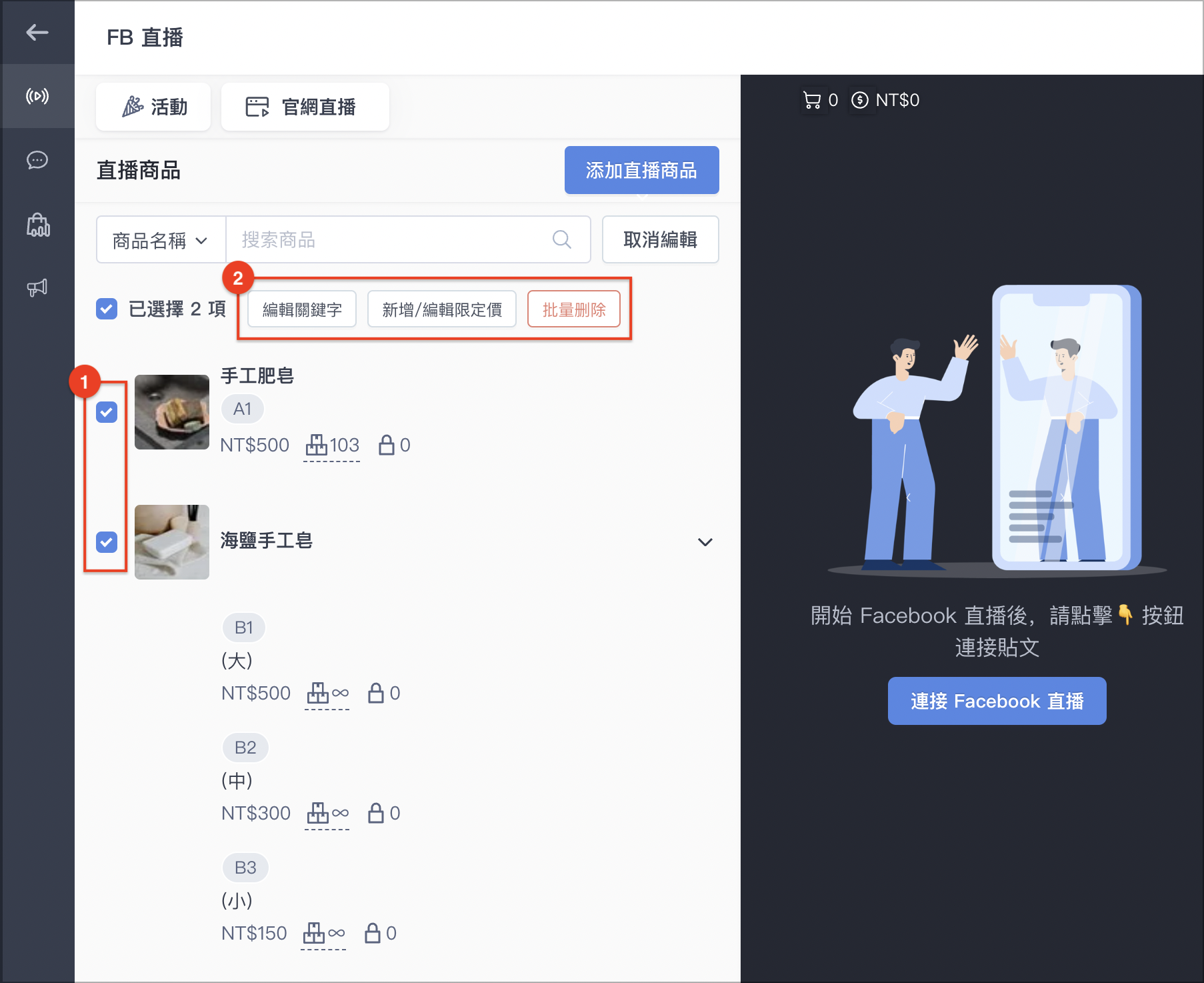Click the NT$150 price text

coord(254,933)
